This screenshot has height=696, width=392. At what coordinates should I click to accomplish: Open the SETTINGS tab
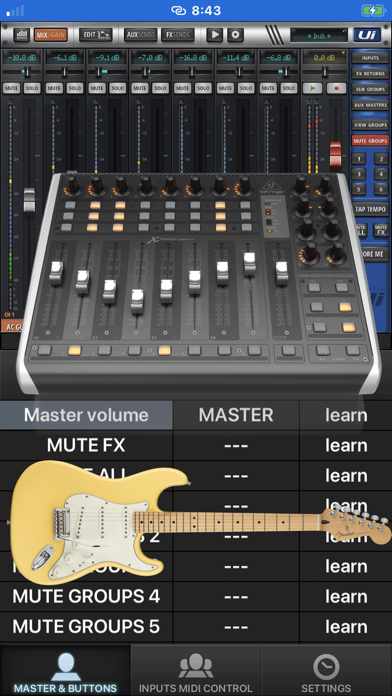326,671
